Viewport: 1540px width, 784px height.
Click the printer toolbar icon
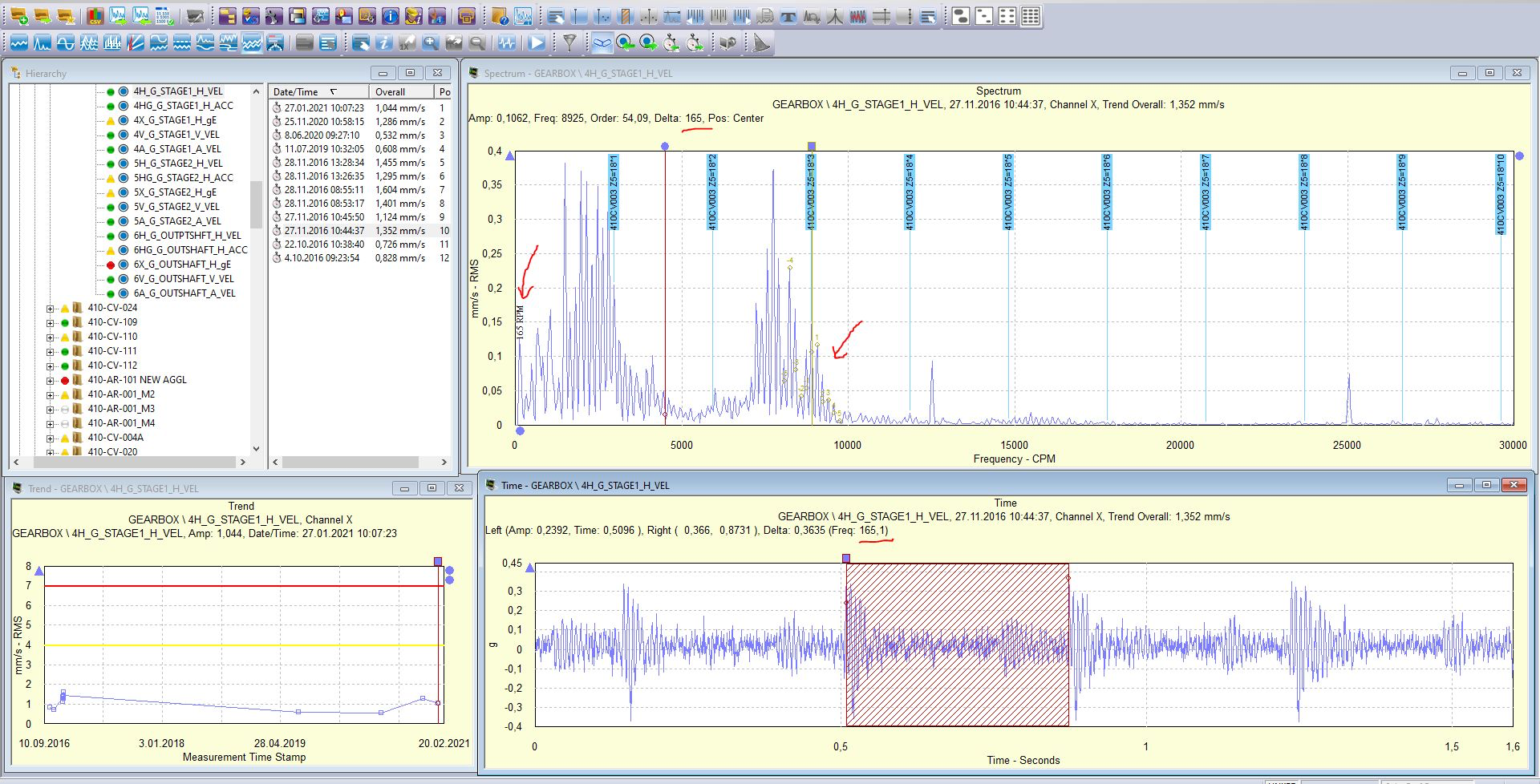pyautogui.click(x=466, y=16)
